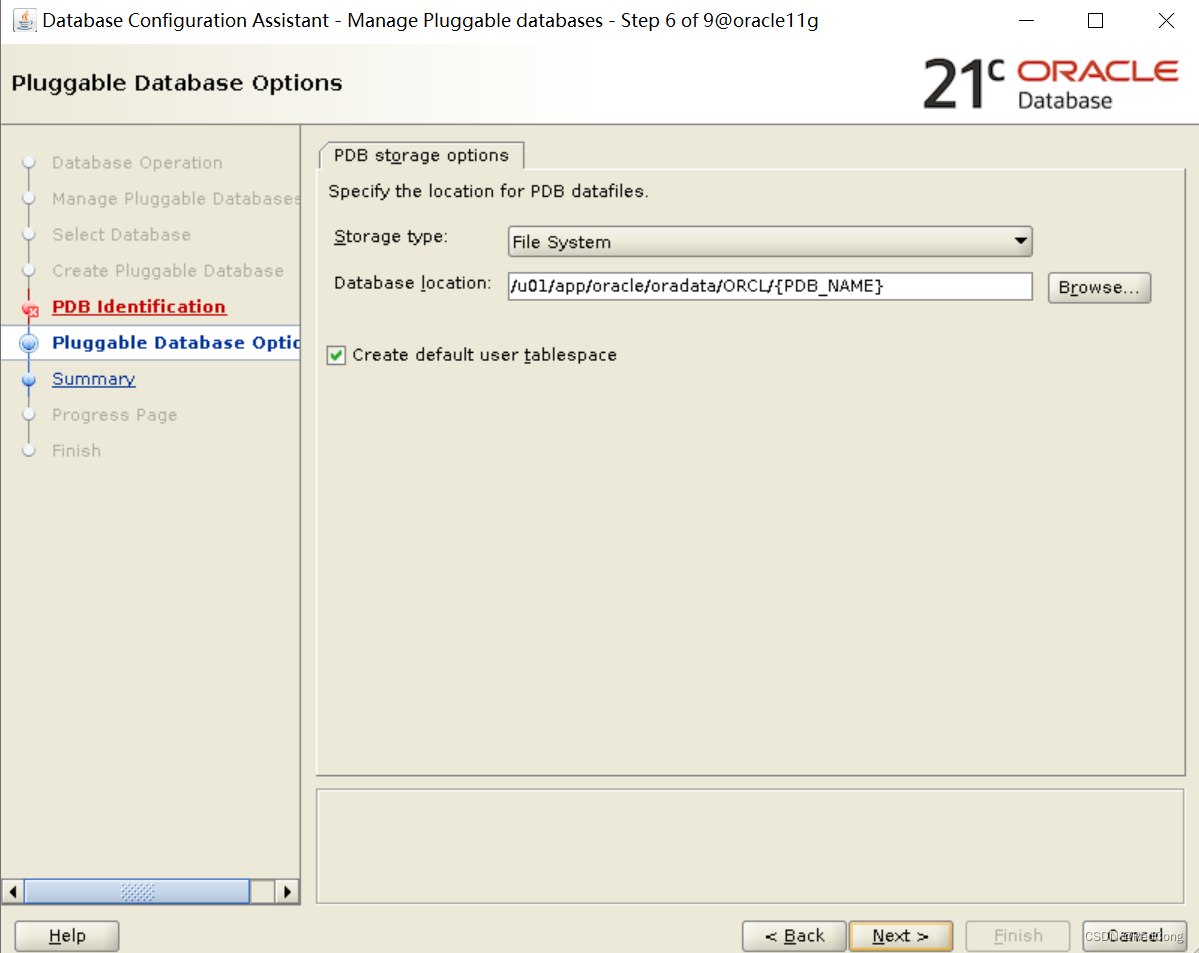Minimize the Database Configuration Assistant window
The height and width of the screenshot is (953, 1199).
[1027, 21]
